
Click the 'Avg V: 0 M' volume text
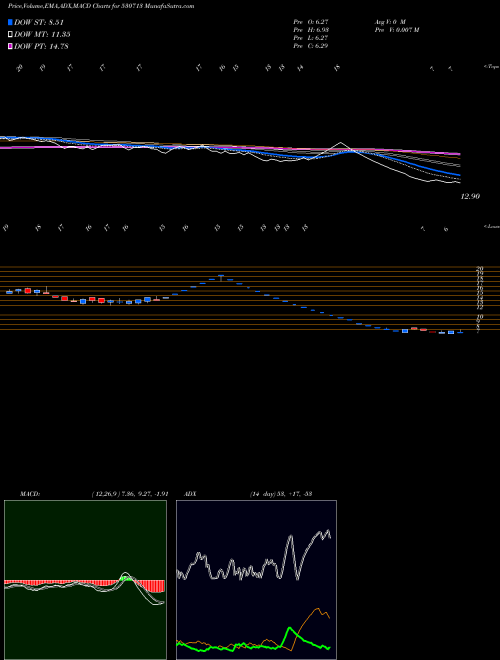(389, 21)
